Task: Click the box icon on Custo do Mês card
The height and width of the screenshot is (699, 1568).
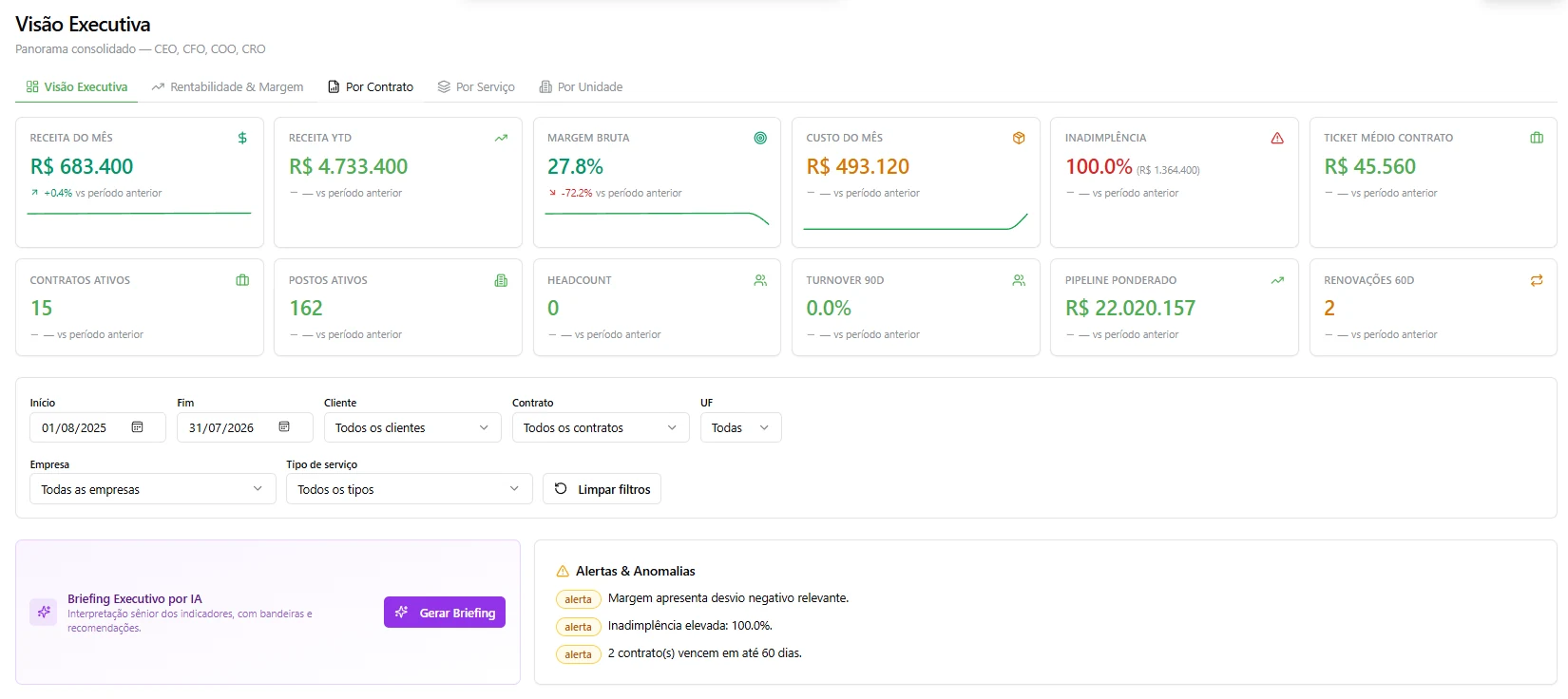Action: point(1019,138)
